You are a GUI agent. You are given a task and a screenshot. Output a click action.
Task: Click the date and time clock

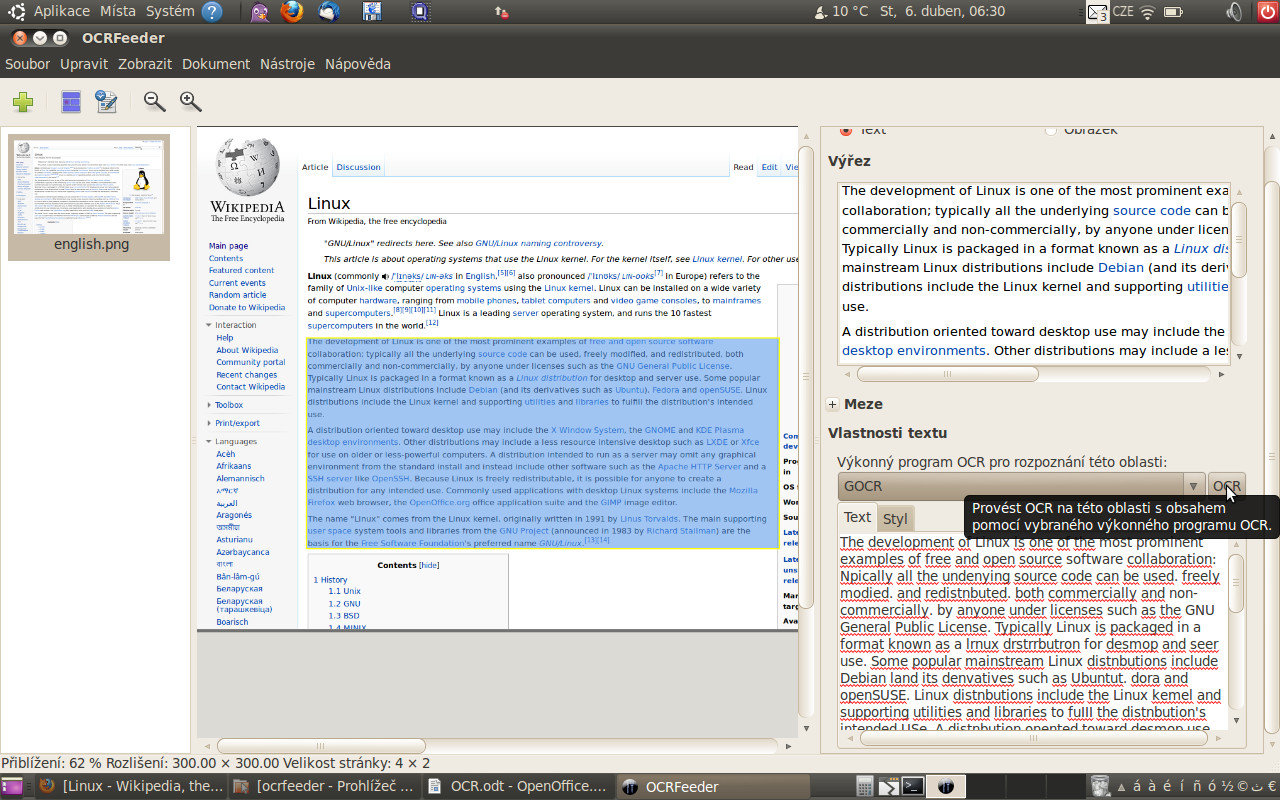coord(942,12)
